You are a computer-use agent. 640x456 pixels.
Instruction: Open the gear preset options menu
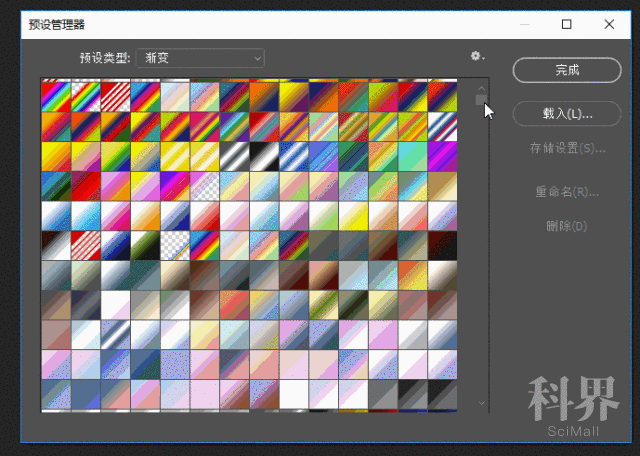coord(476,57)
